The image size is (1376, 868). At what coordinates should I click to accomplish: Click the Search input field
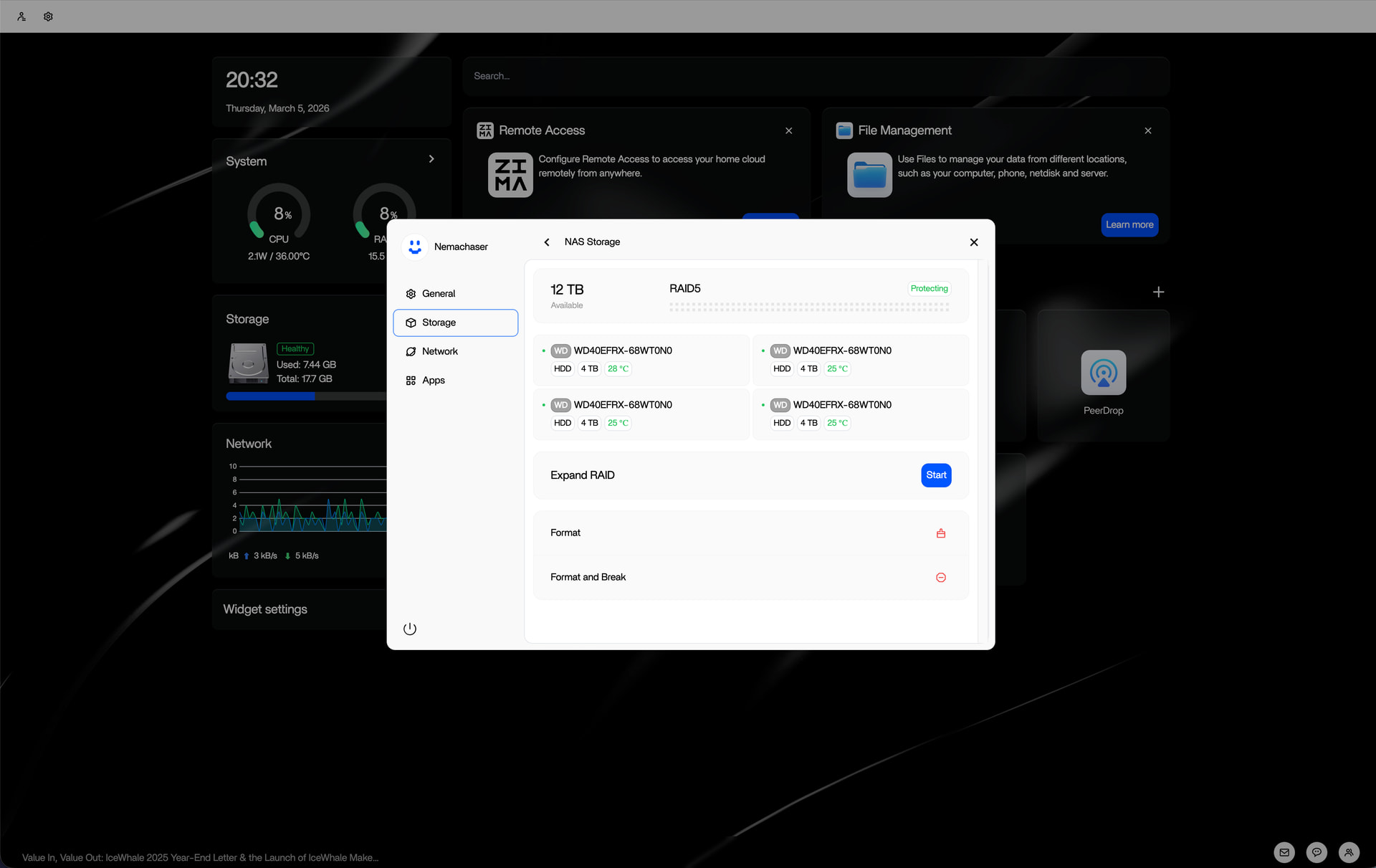(816, 76)
